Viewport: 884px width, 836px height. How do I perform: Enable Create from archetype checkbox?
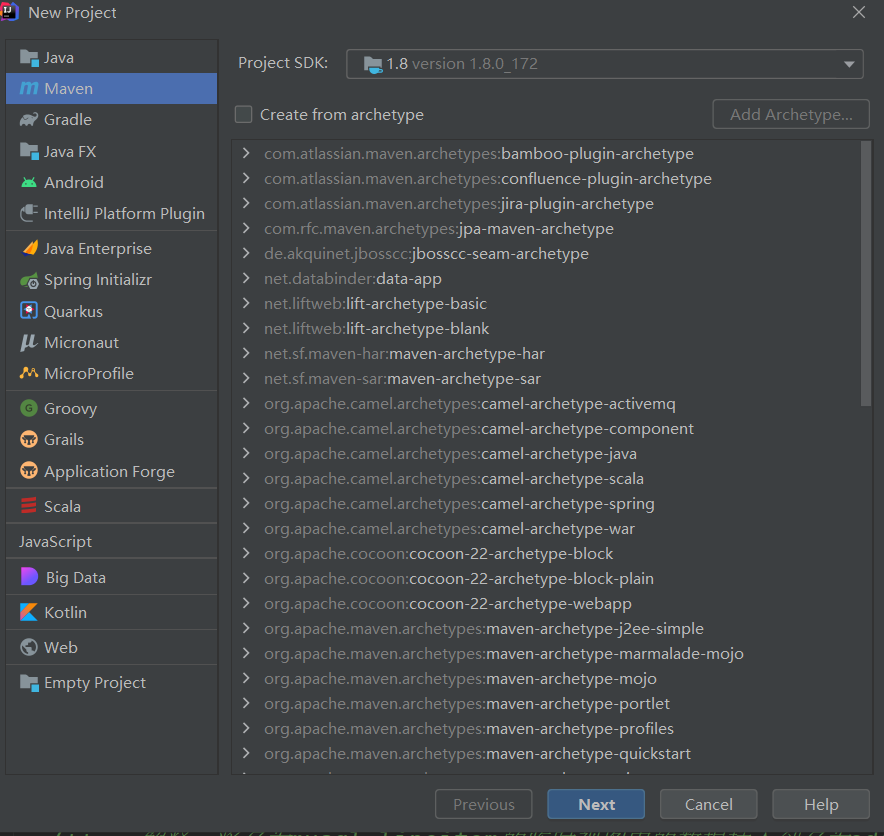click(x=244, y=114)
